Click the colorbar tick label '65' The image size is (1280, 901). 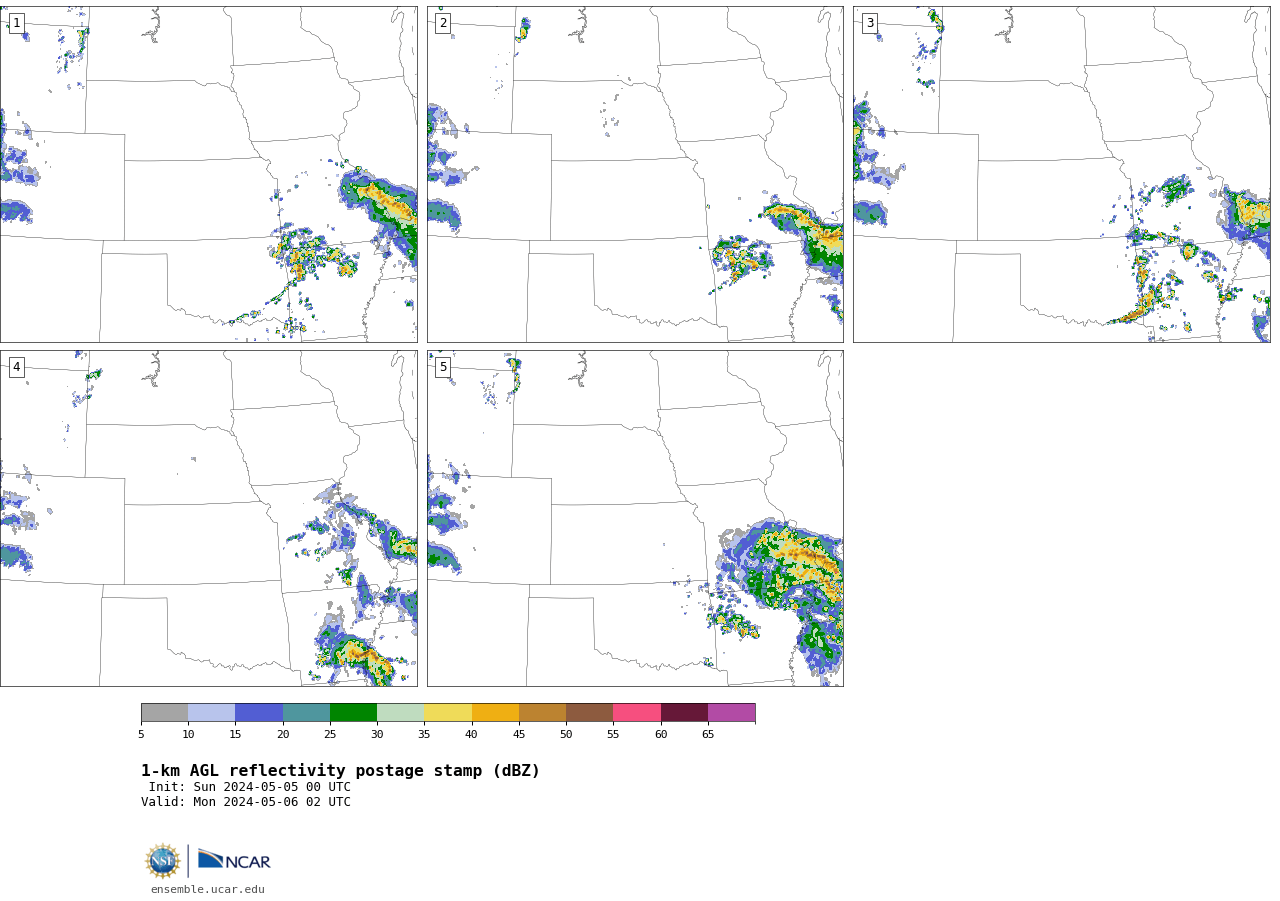tap(708, 735)
